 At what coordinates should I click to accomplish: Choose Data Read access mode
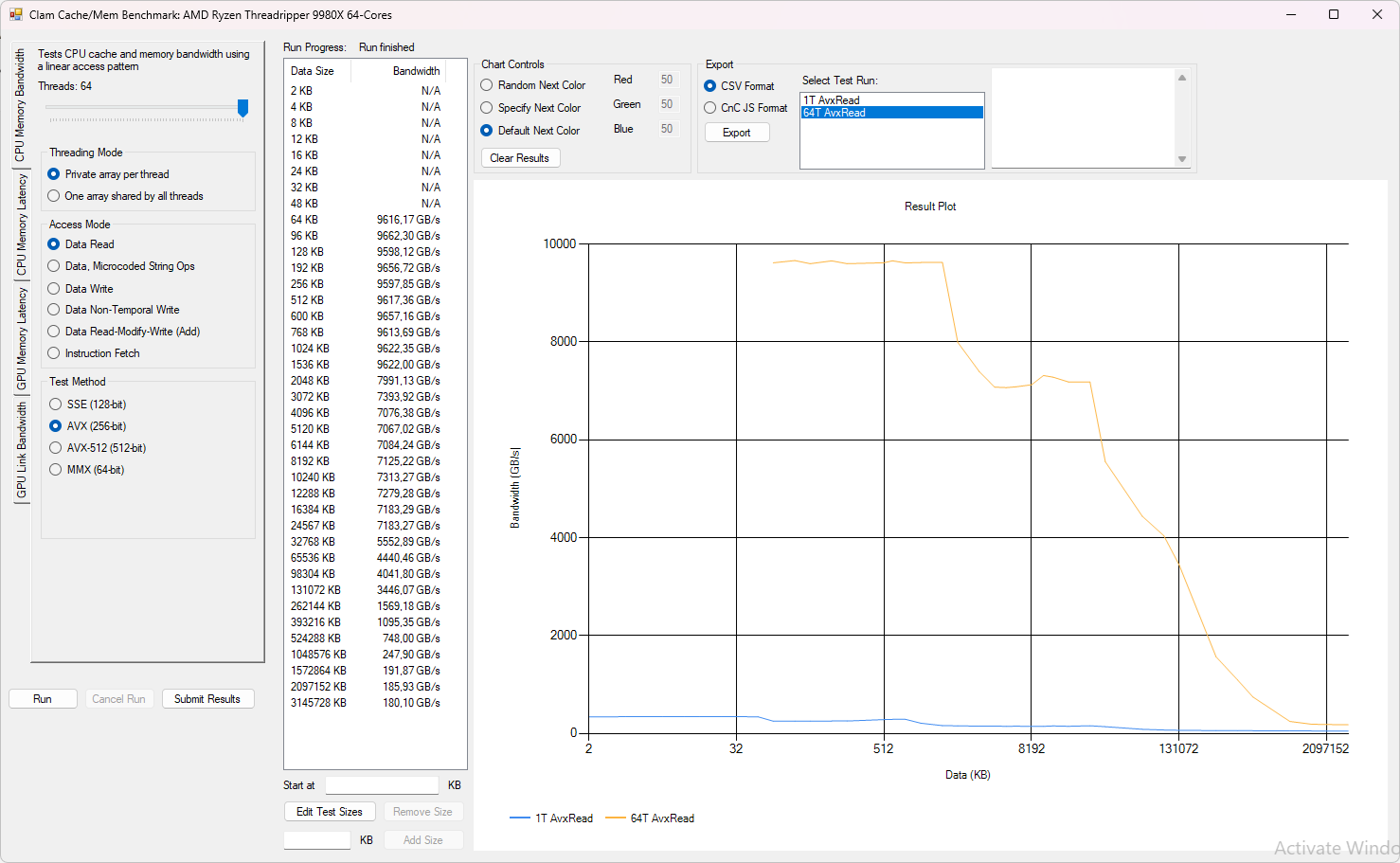81,244
